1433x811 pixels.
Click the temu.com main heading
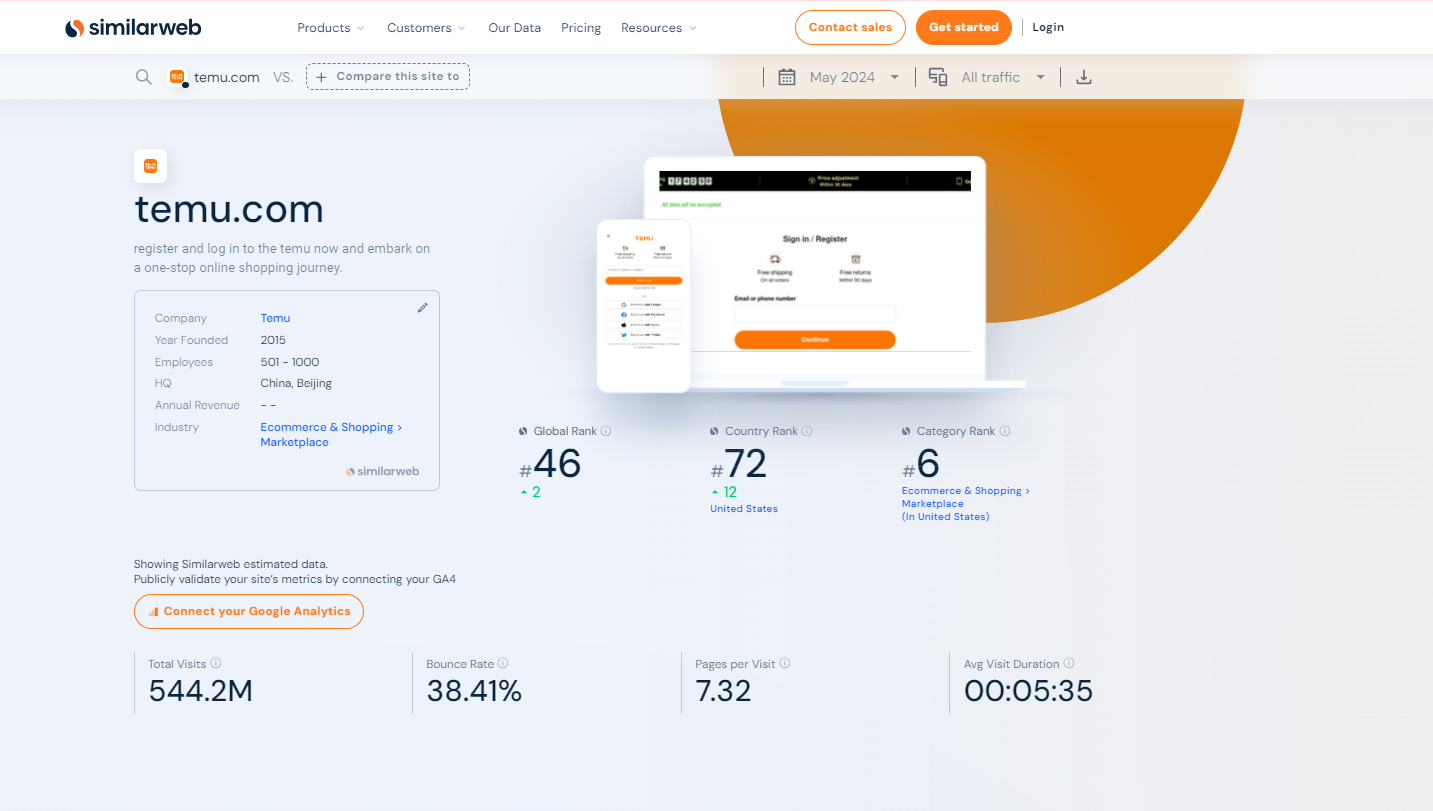click(229, 209)
